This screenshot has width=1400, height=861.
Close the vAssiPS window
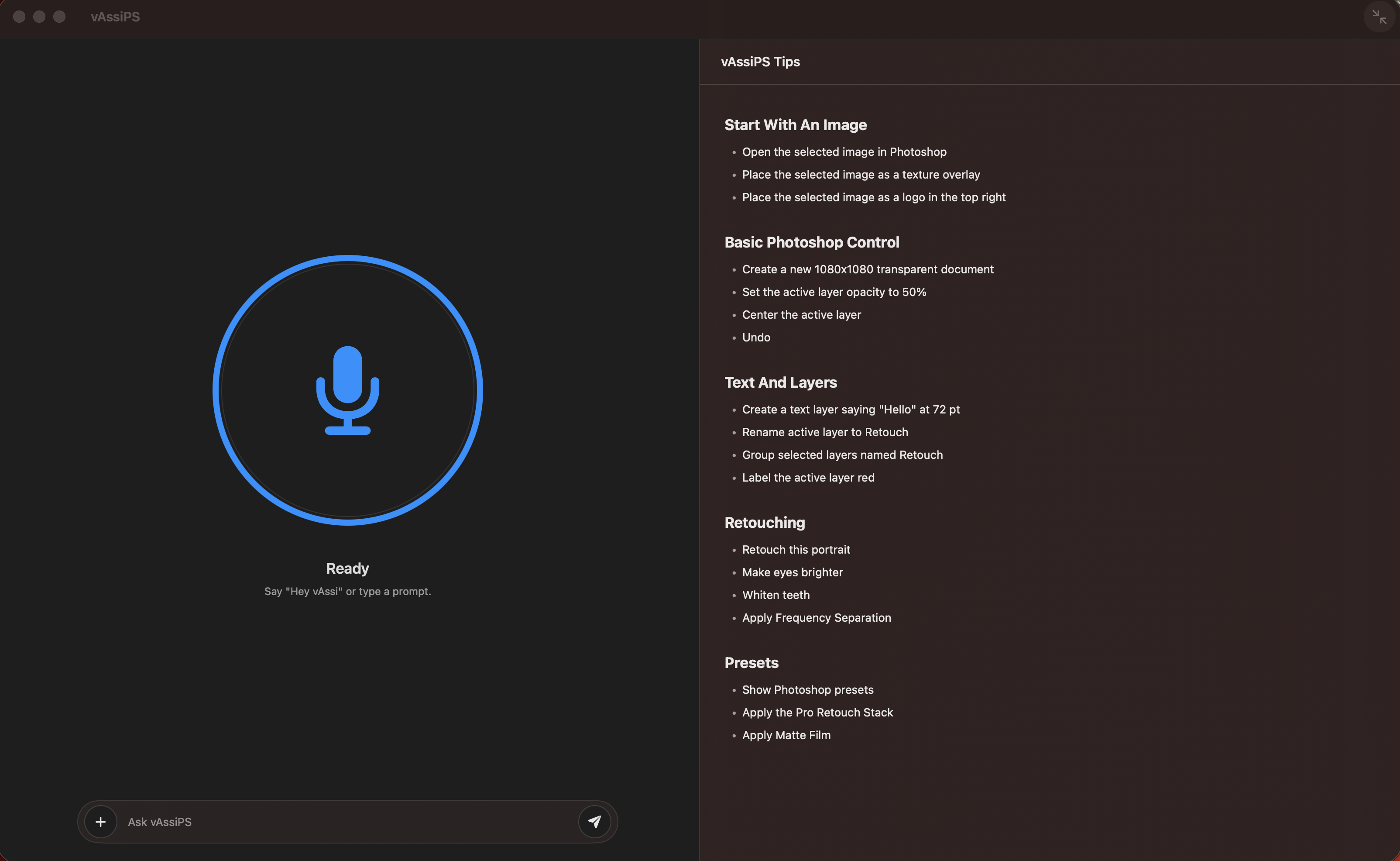(x=19, y=17)
